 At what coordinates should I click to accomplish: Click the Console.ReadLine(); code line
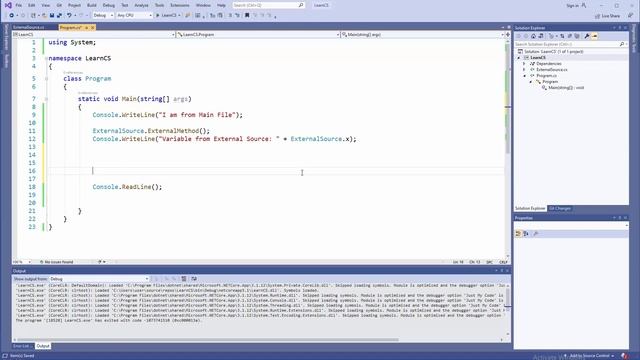(x=127, y=187)
